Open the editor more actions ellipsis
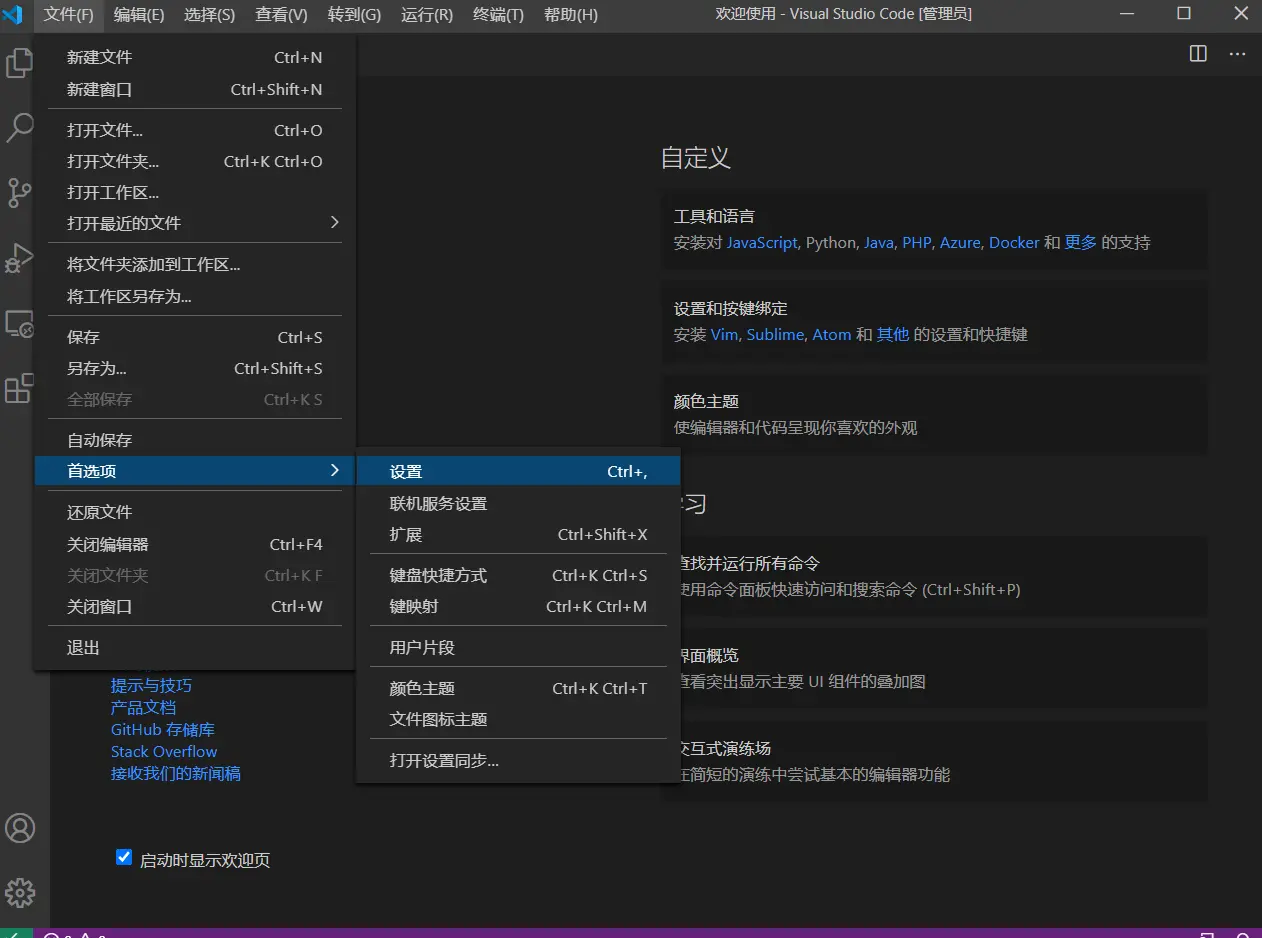Viewport: 1262px width, 938px height. [x=1238, y=54]
